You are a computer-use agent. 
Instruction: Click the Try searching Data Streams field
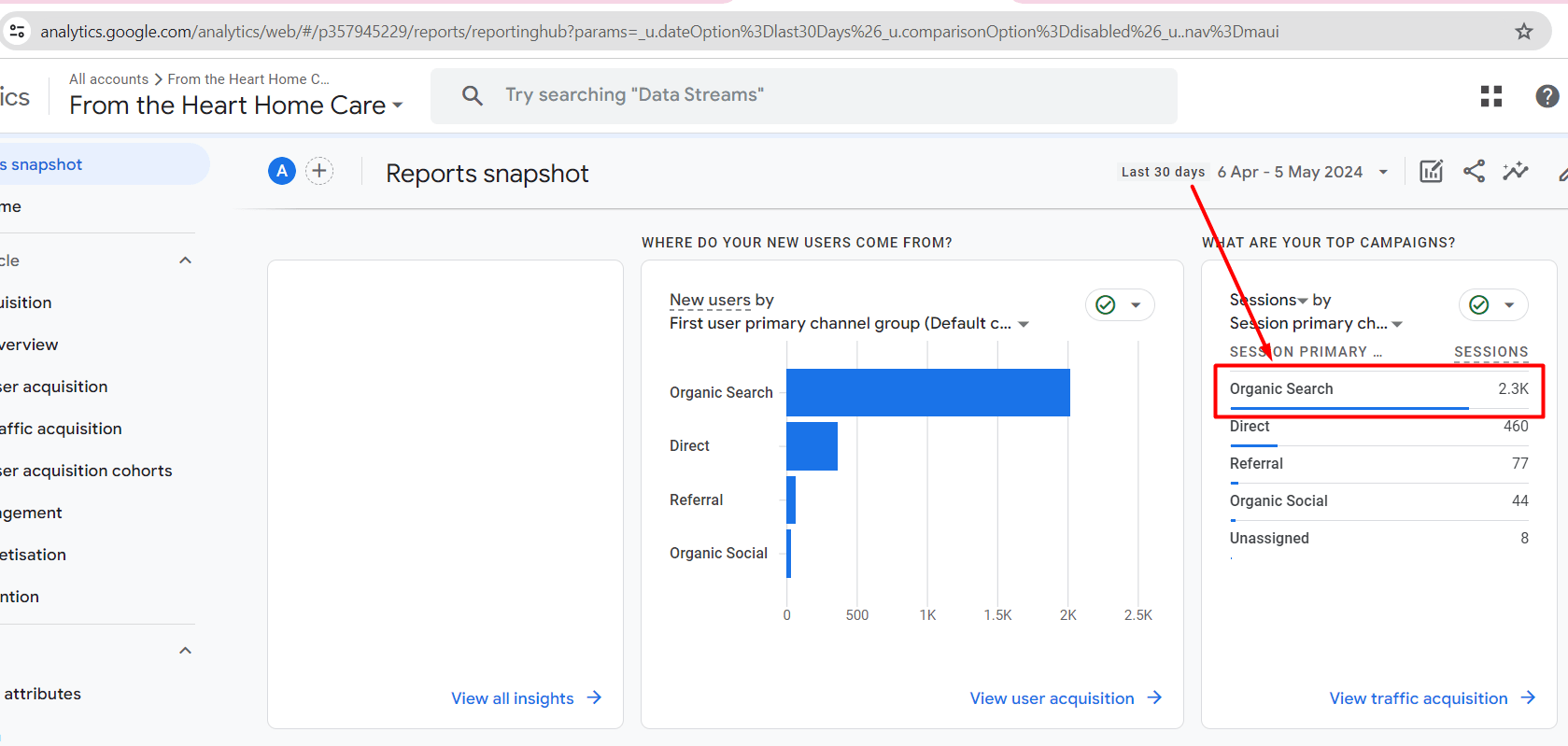pos(803,95)
